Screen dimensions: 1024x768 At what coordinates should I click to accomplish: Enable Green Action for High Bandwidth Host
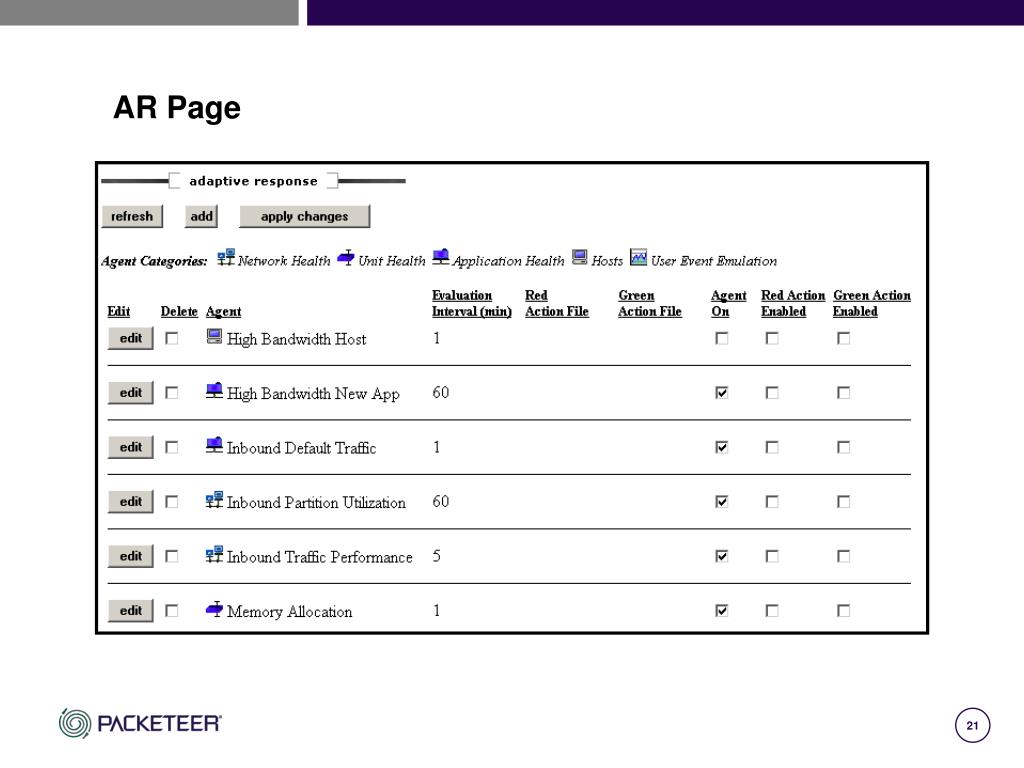click(x=844, y=338)
